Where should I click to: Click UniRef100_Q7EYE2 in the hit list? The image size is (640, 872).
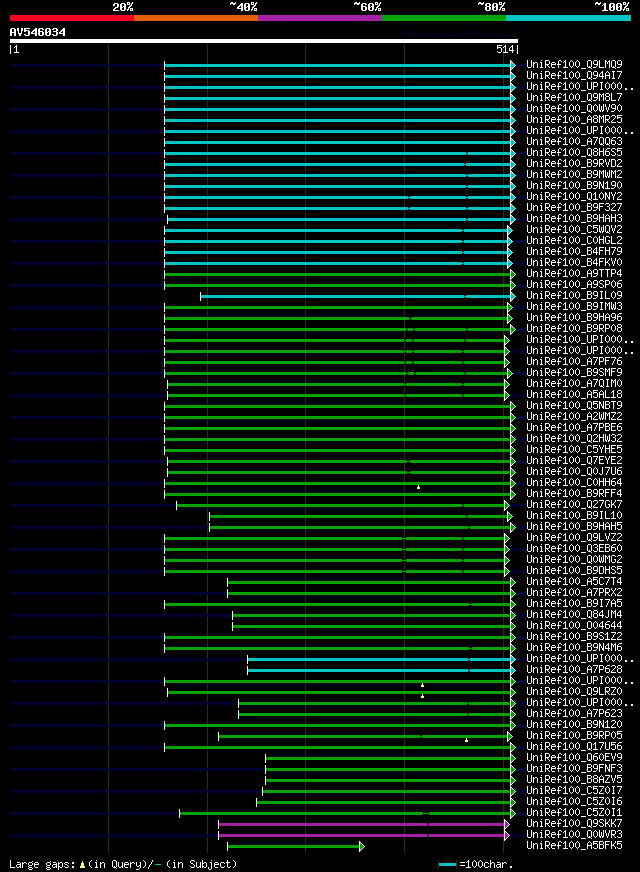574,460
